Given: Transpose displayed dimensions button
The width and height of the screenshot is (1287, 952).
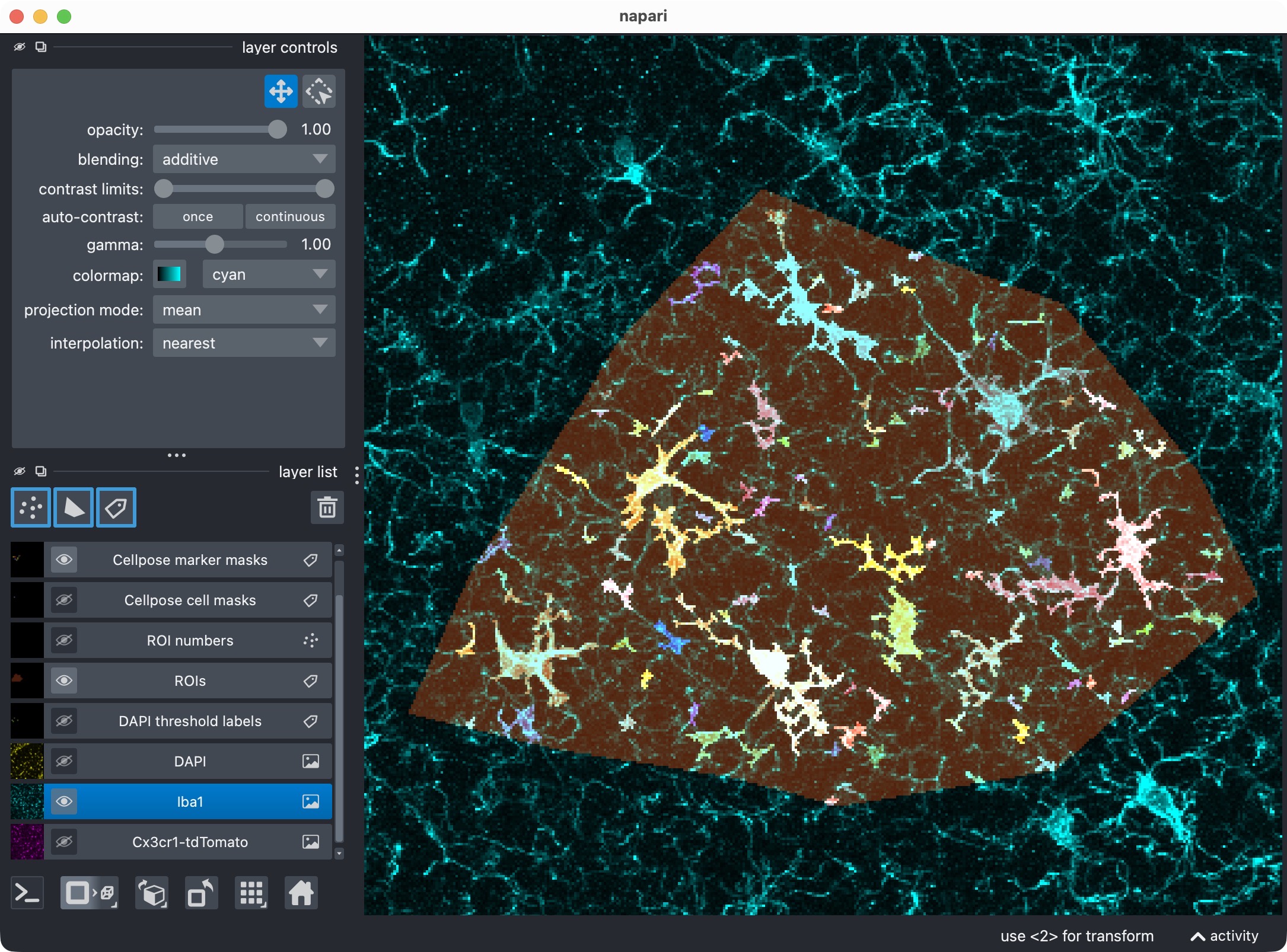Looking at the screenshot, I should (202, 893).
